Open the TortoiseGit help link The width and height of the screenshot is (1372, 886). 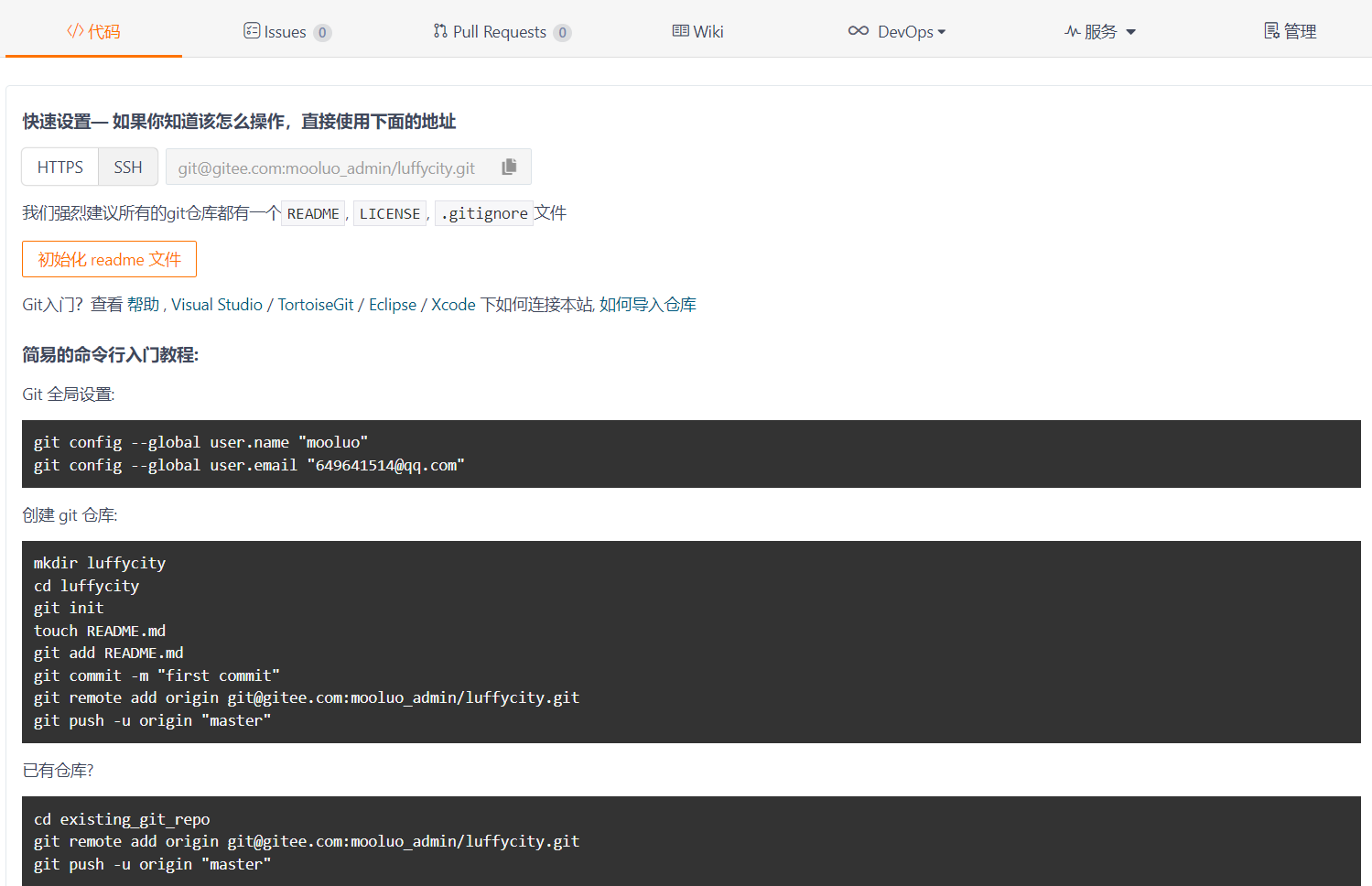click(x=315, y=304)
